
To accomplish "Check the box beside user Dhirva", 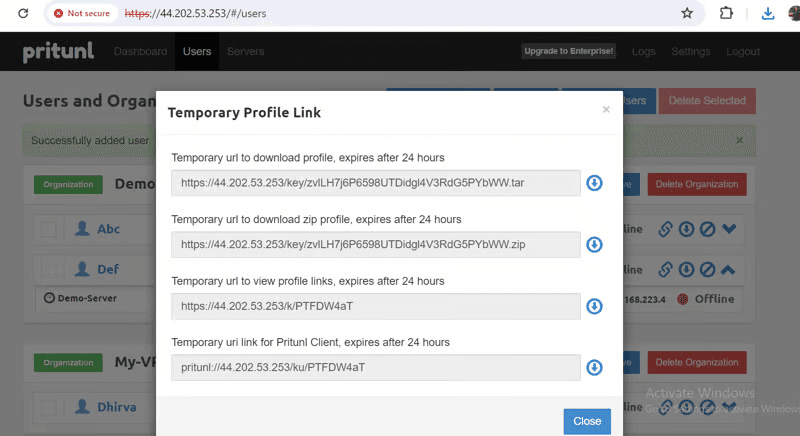I will (49, 407).
